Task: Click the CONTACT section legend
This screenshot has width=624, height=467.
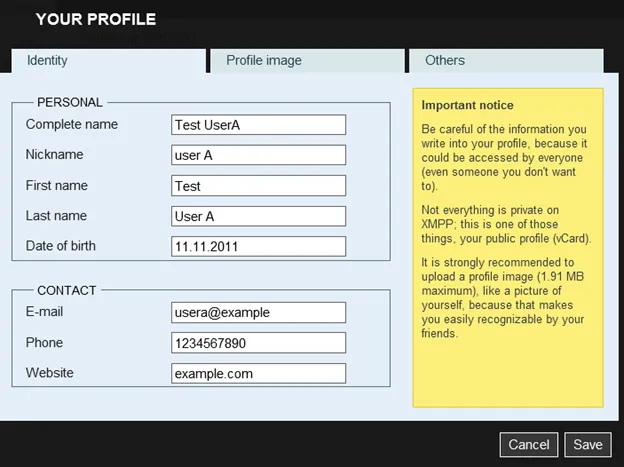Action: coord(66,290)
